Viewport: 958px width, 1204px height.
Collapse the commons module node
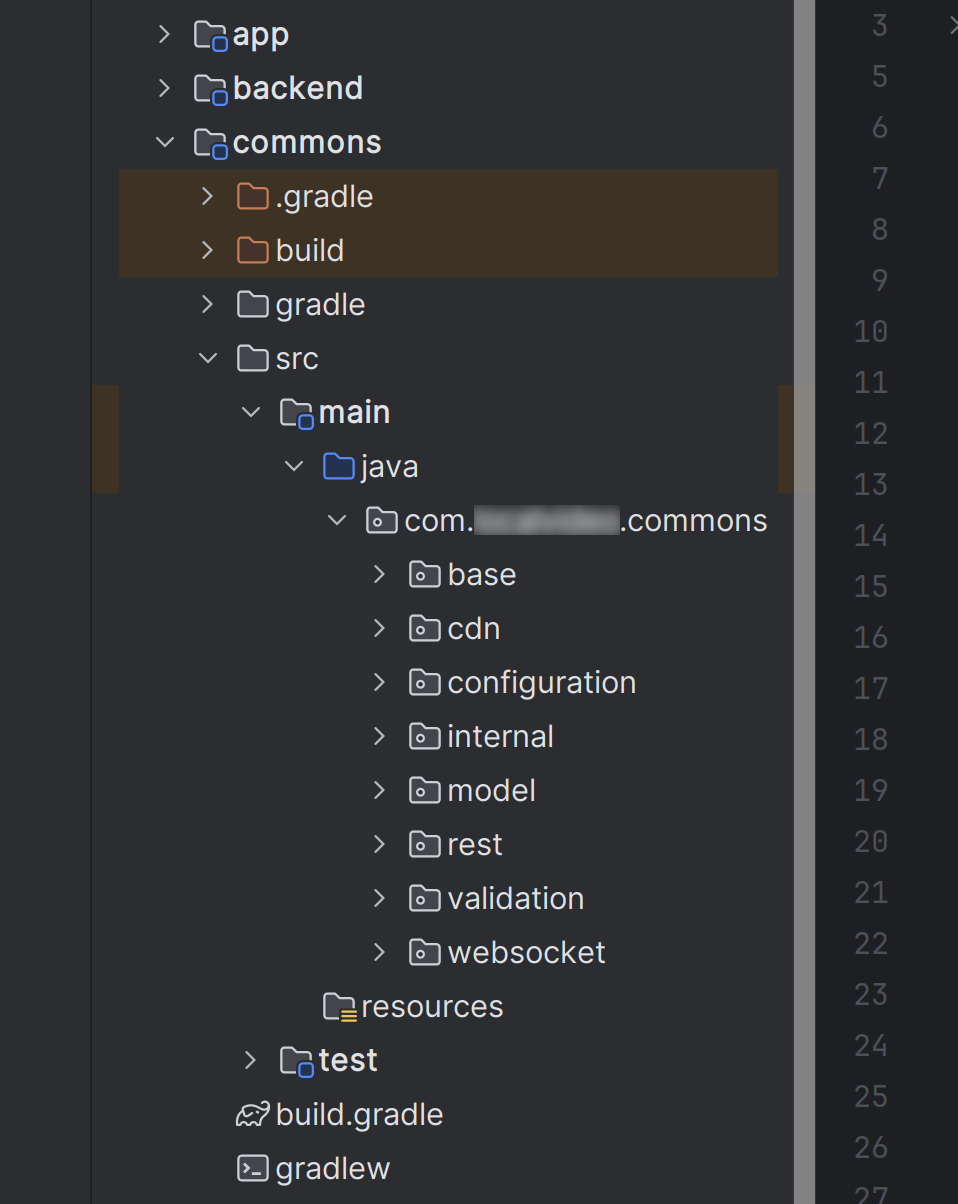[x=165, y=143]
